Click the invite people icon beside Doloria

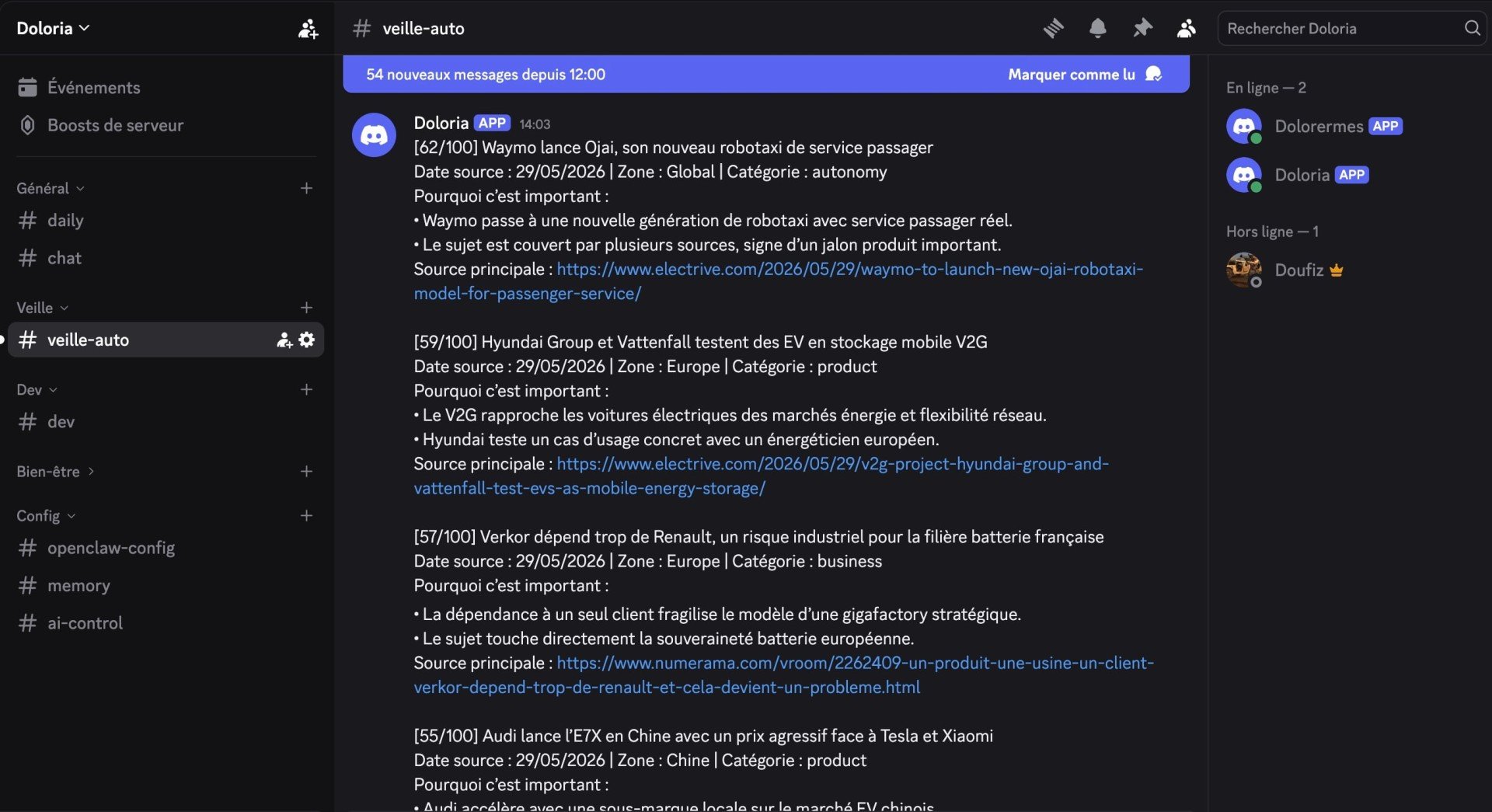[x=308, y=29]
